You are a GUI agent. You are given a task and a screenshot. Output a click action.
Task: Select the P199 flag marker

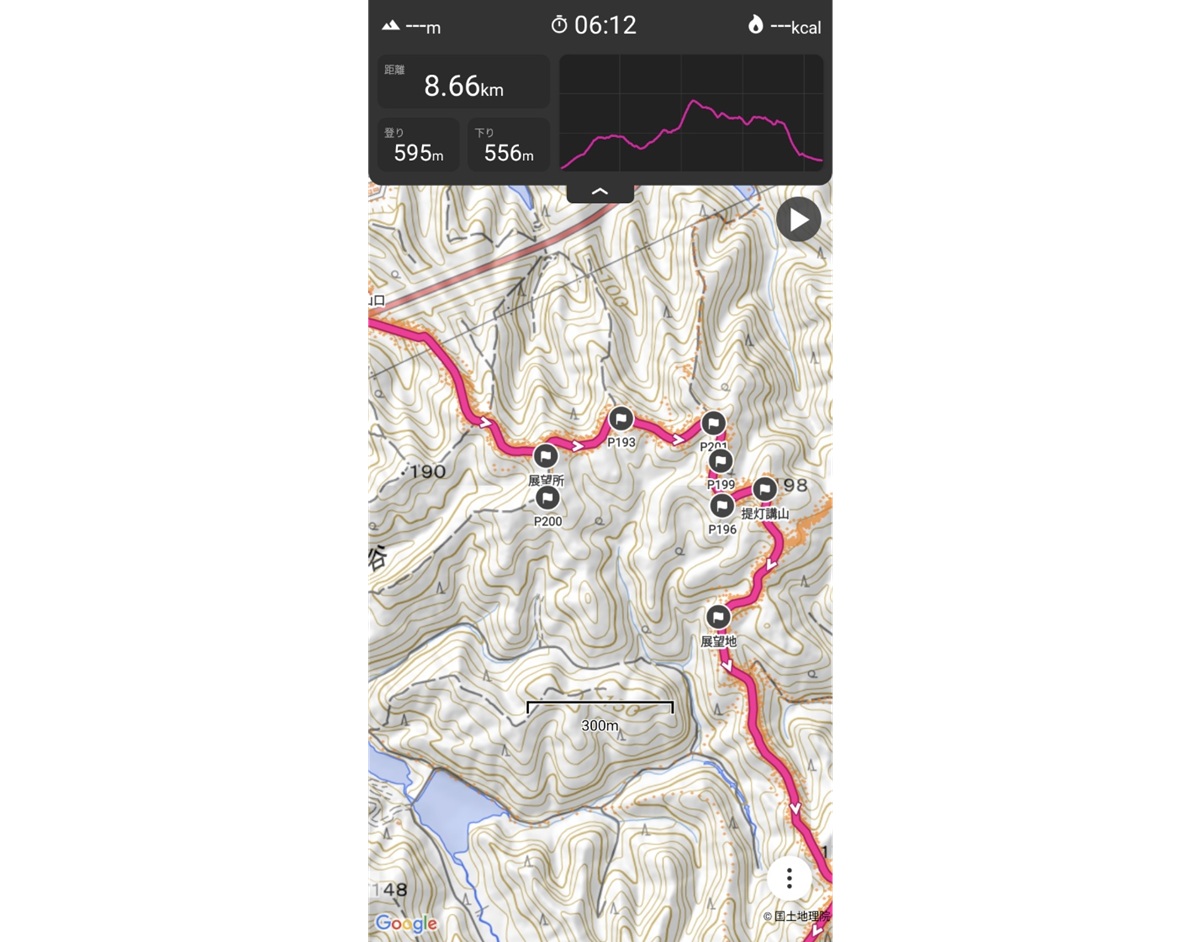click(720, 461)
